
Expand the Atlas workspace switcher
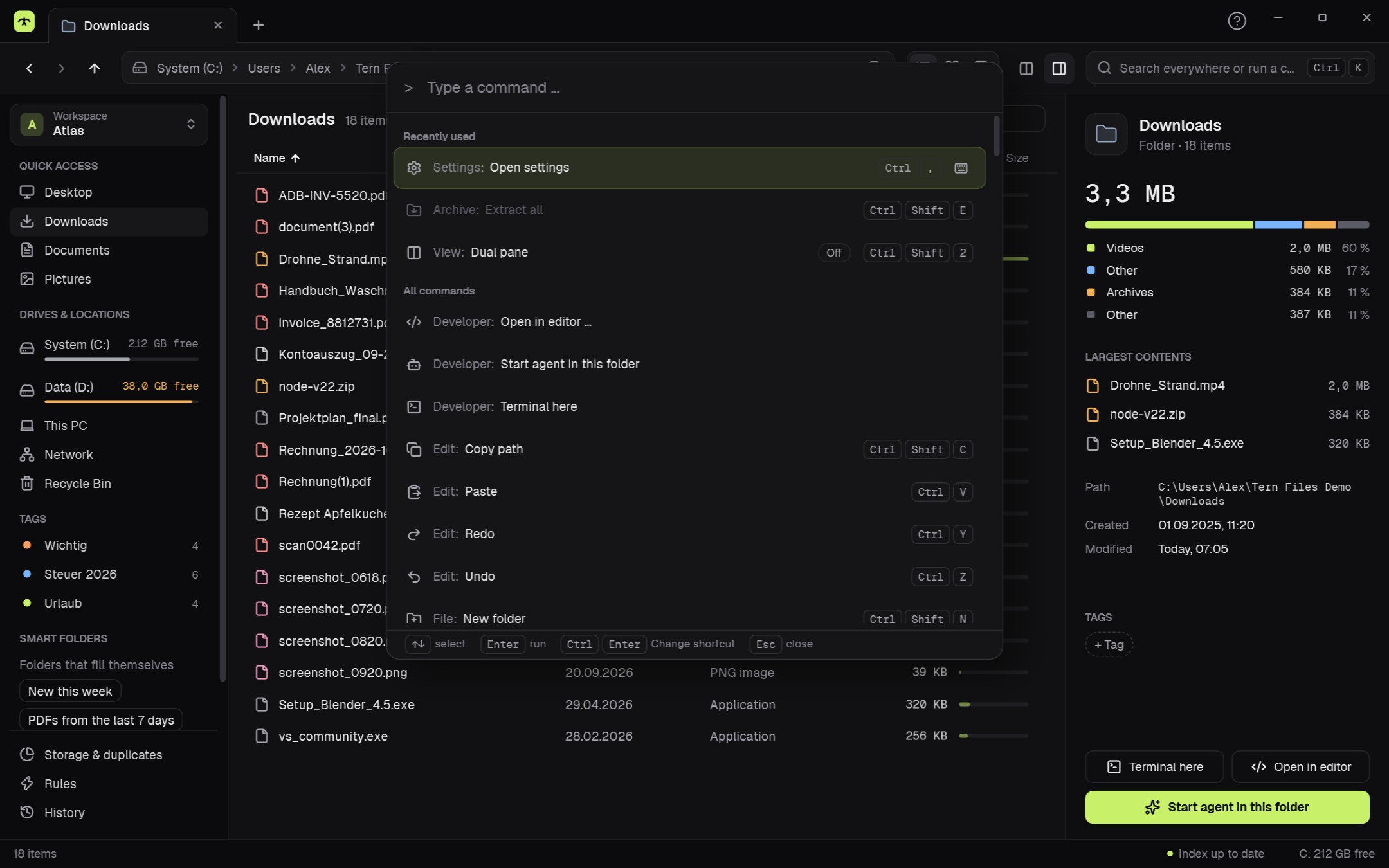pos(109,124)
